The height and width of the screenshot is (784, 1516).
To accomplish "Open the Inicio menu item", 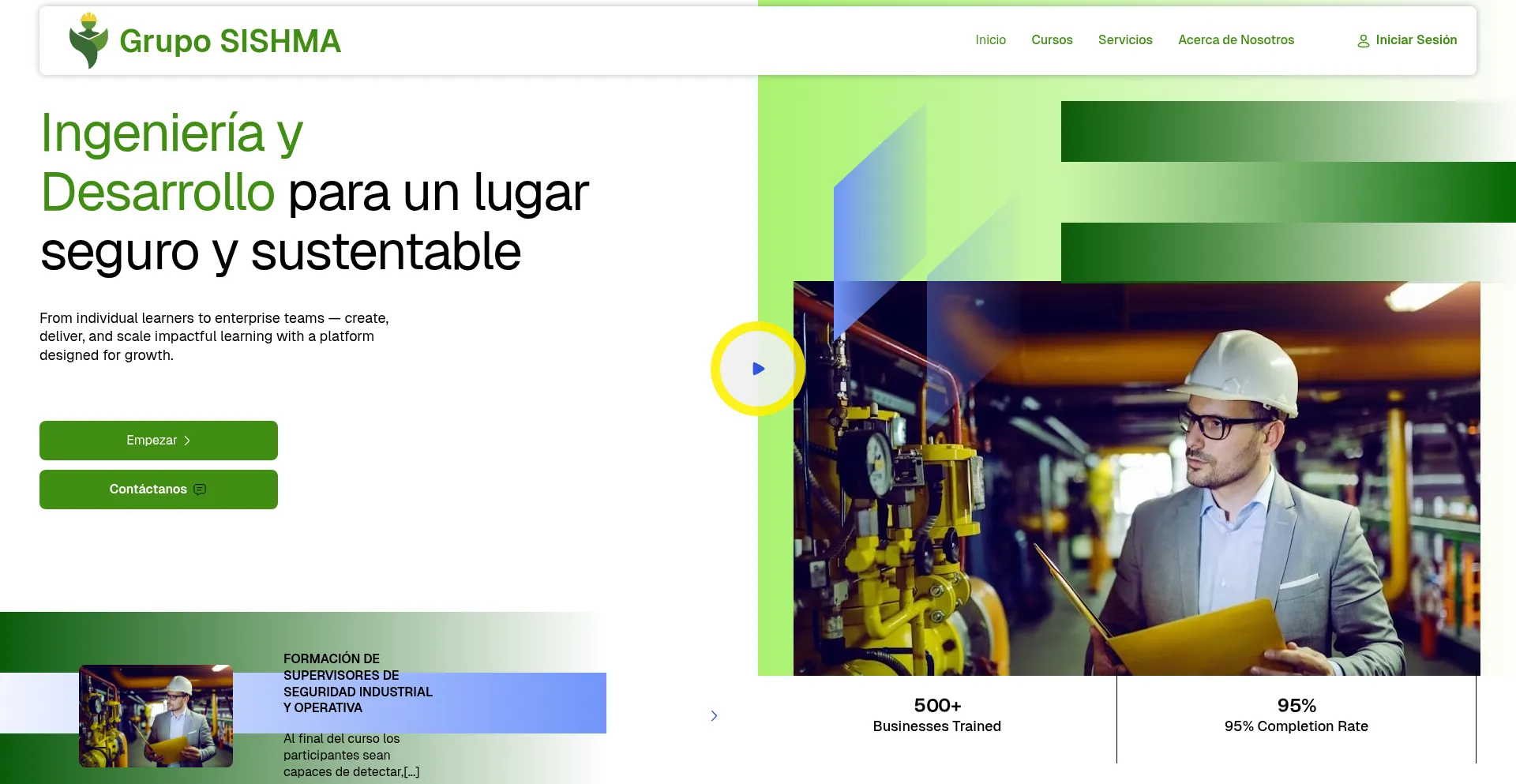I will [x=990, y=39].
